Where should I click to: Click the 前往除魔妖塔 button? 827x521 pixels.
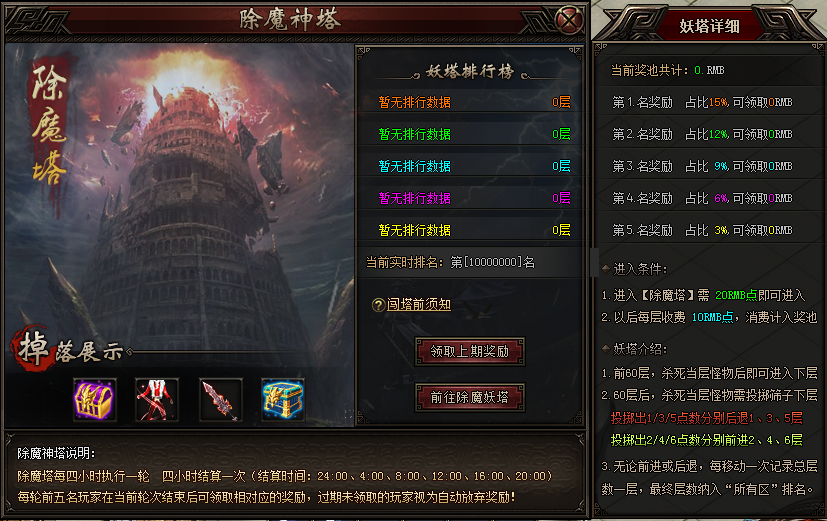469,397
